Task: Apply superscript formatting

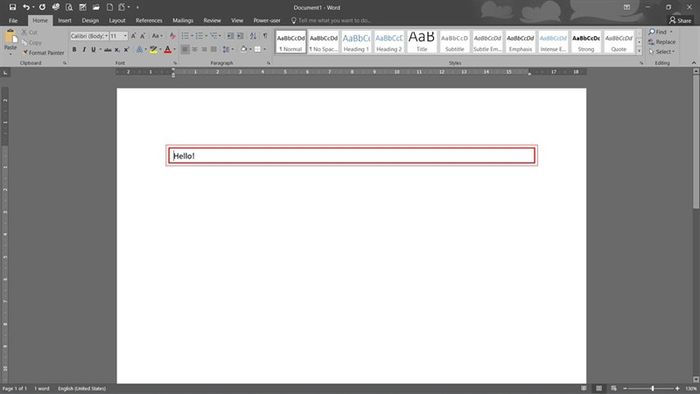Action: coord(126,50)
